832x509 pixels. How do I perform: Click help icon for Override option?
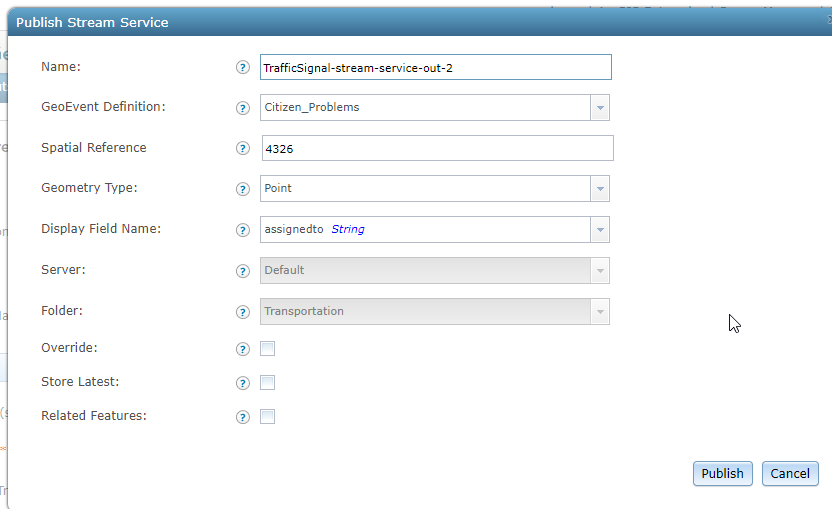click(242, 349)
